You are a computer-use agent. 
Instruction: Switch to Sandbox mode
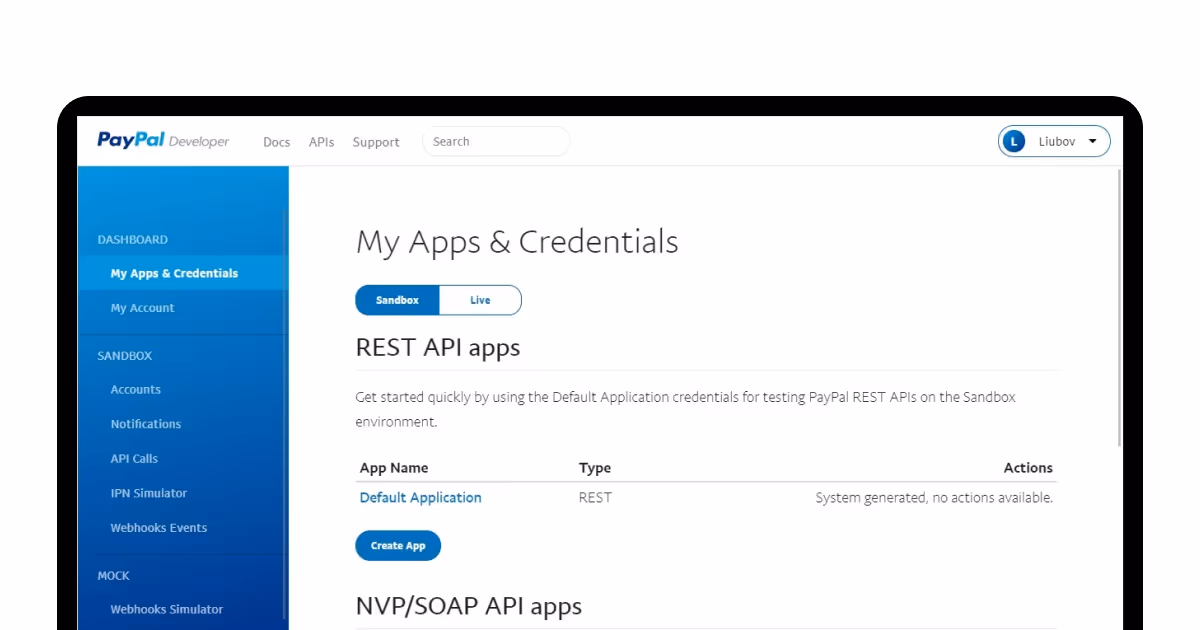397,300
